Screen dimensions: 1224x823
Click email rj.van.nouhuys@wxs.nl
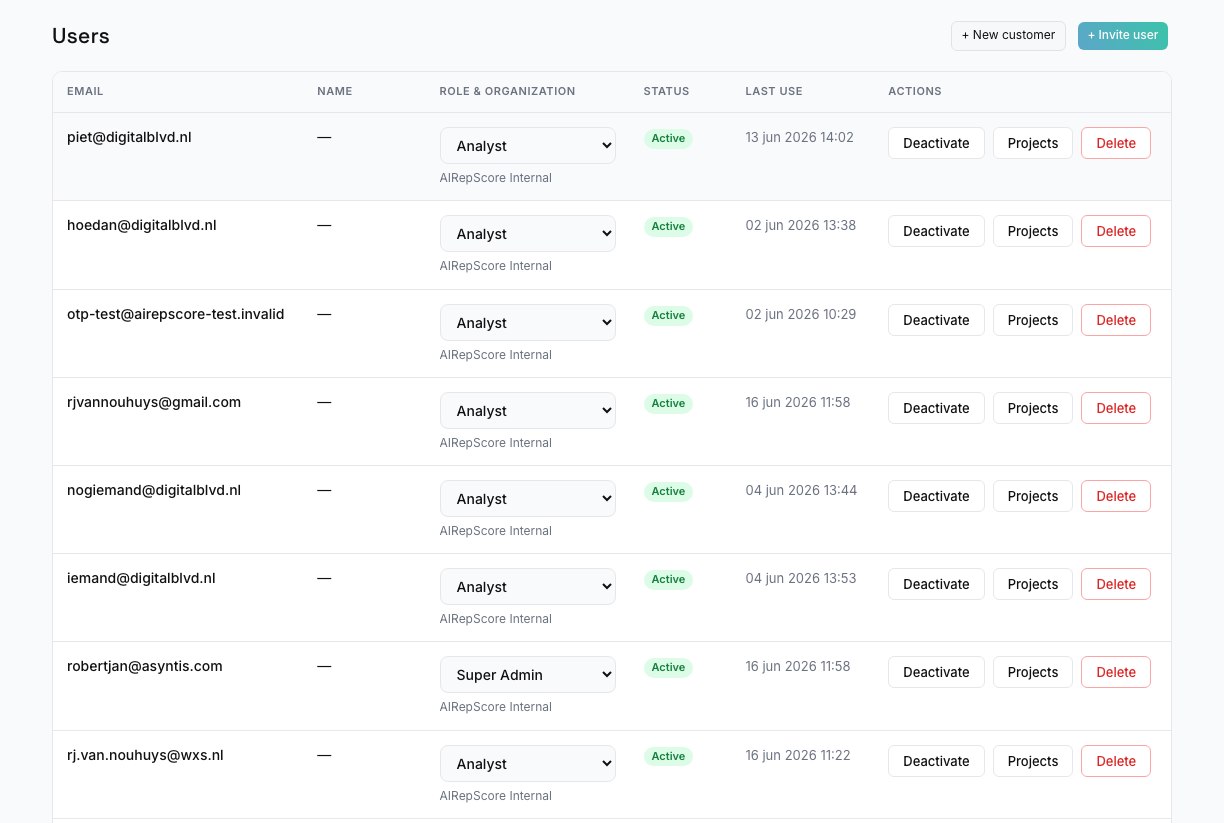145,755
